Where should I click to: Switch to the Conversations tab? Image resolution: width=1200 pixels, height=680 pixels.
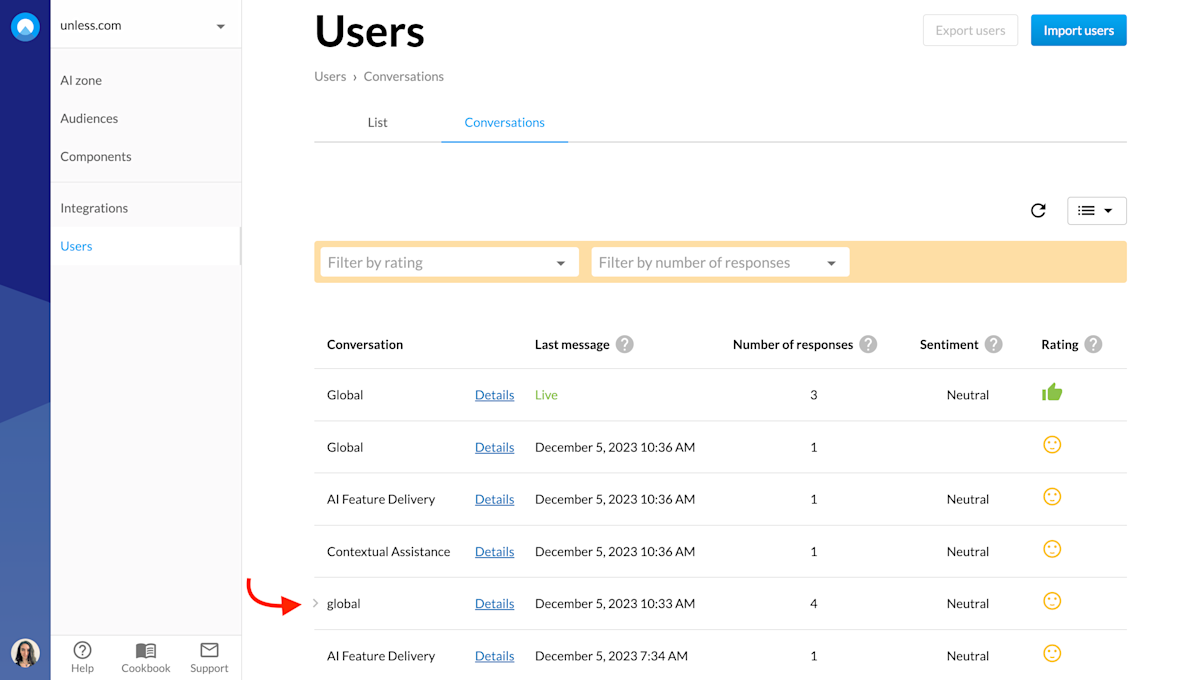504,122
